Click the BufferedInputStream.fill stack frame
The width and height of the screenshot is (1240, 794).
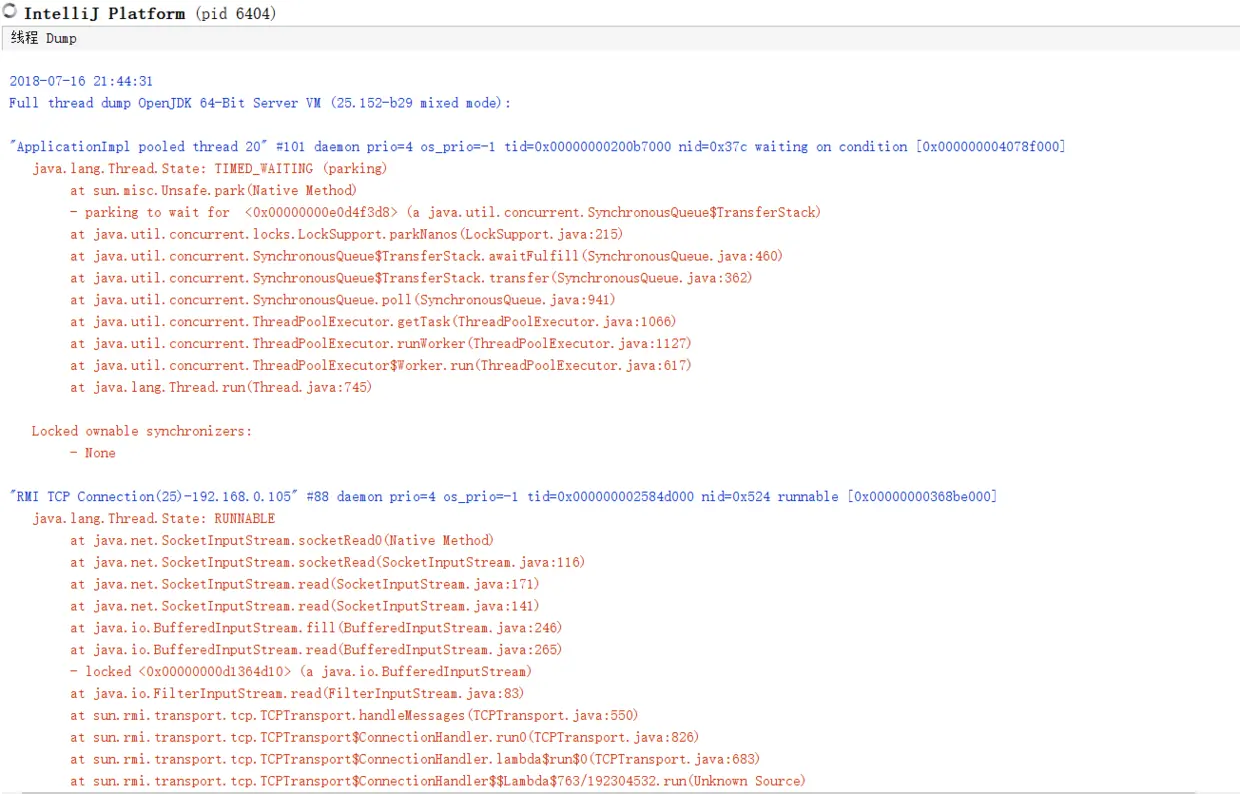316,629
